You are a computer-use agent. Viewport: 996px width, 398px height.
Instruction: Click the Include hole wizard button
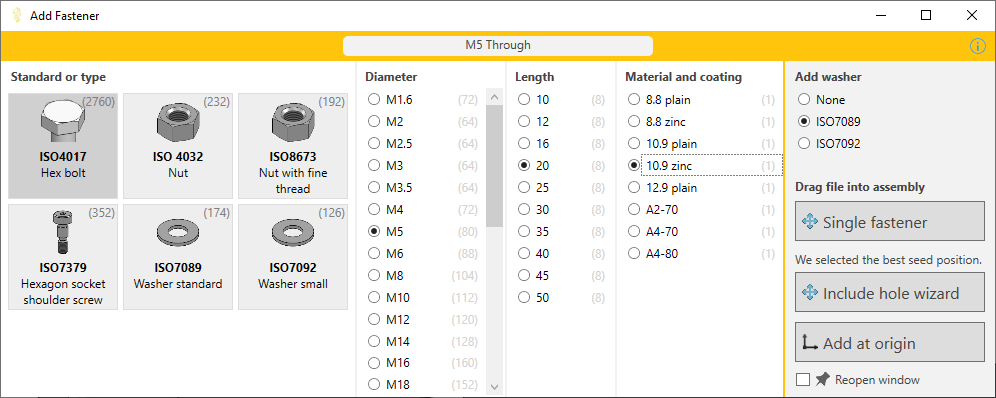890,293
